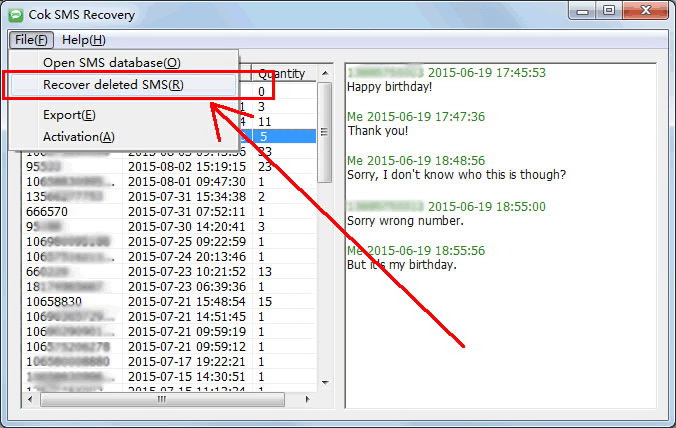Click the vertical scrollbar thumb in list

click(325, 132)
